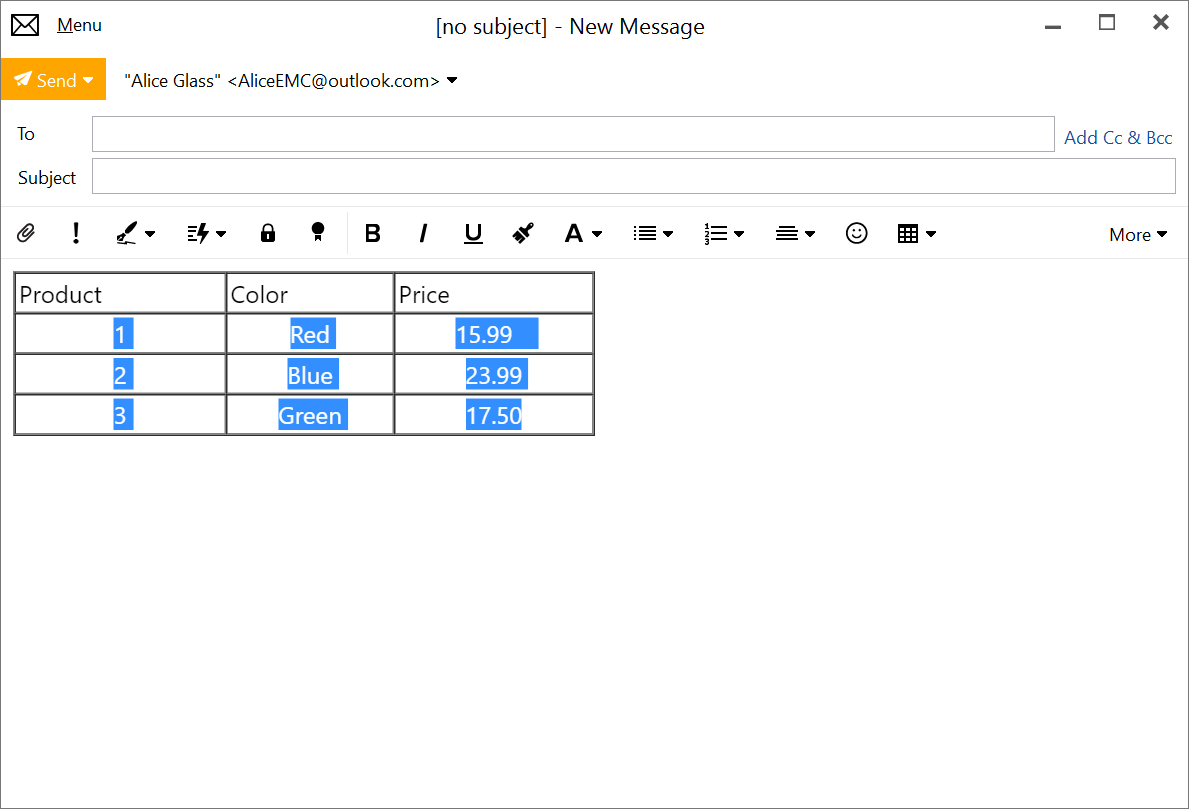Click the Add Cc & Bcc link
Viewport: 1189px width, 809px height.
(1118, 137)
